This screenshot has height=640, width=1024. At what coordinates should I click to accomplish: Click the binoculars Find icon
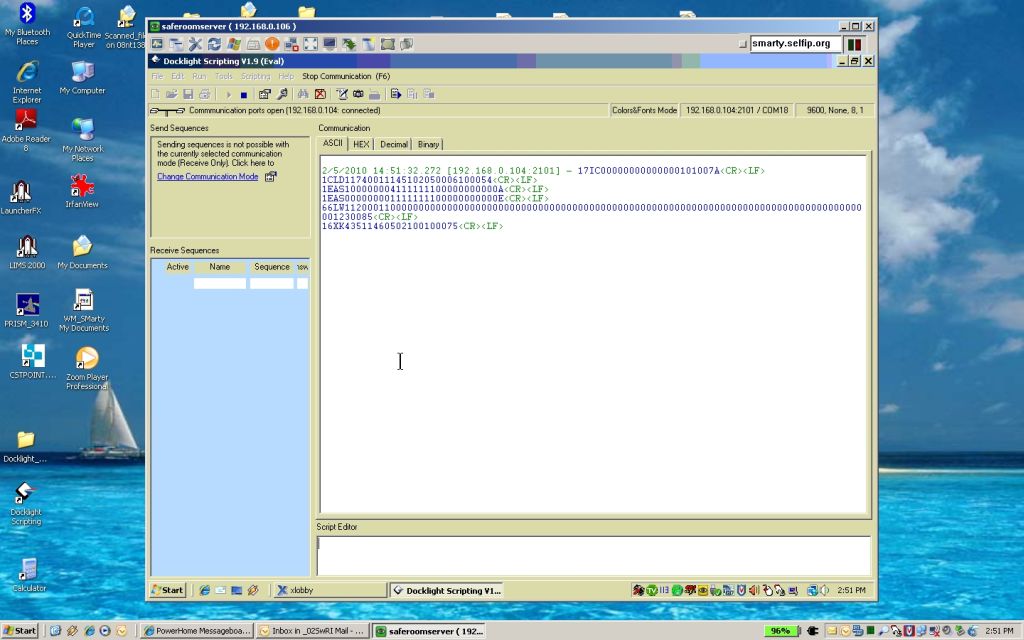[x=303, y=94]
